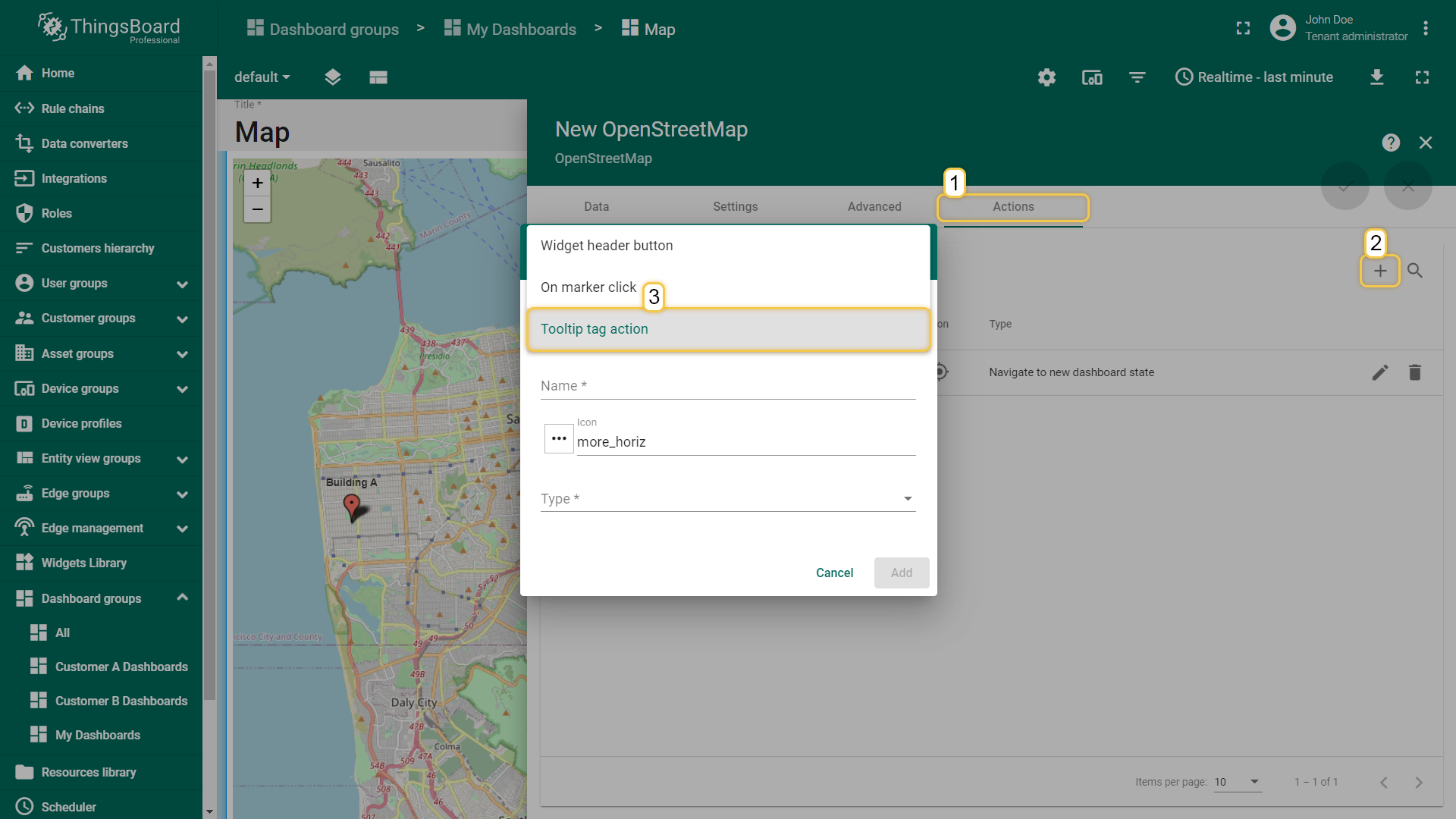The image size is (1456, 819).
Task: Click the Cancel button in dialog
Action: click(x=833, y=573)
